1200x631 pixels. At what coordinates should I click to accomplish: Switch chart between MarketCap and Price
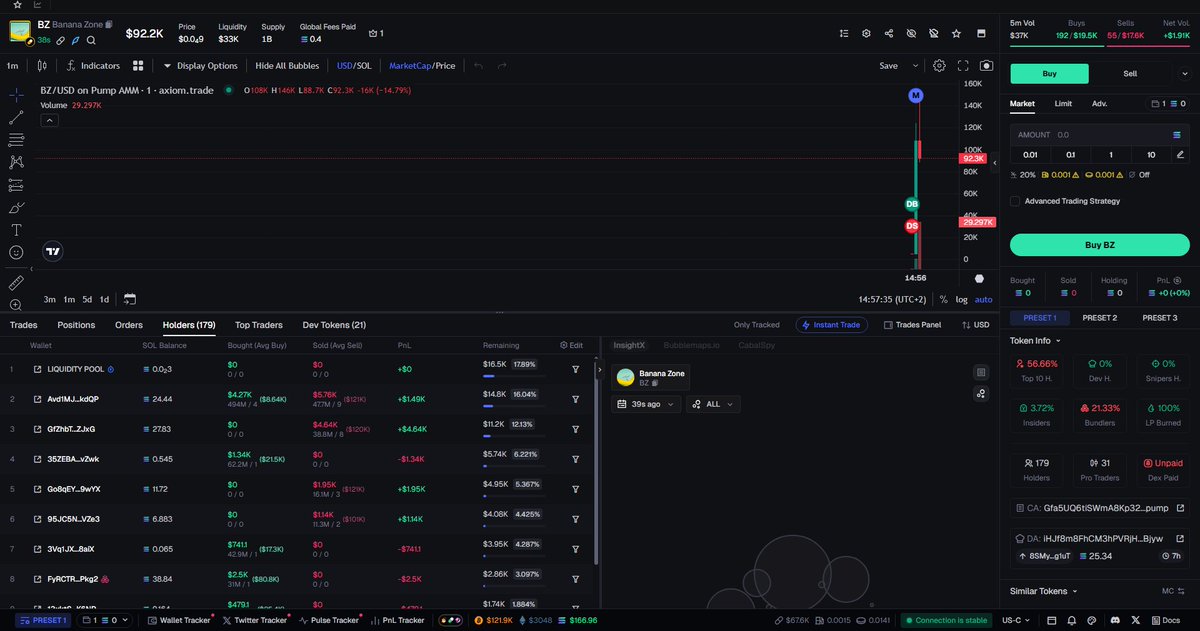(x=422, y=66)
